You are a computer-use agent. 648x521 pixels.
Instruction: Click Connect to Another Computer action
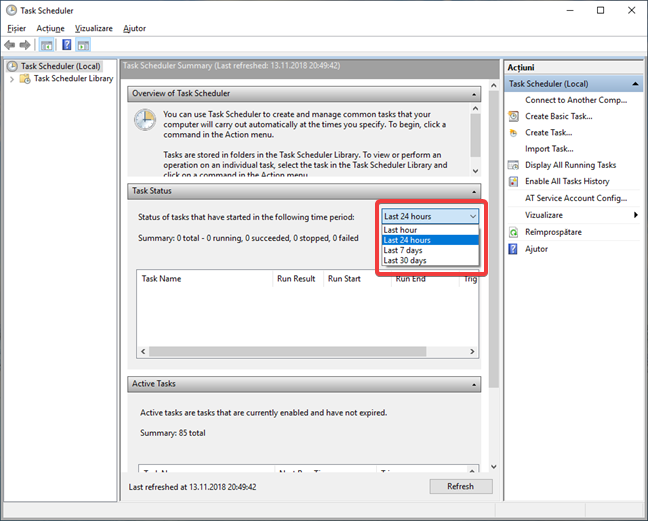tap(576, 100)
